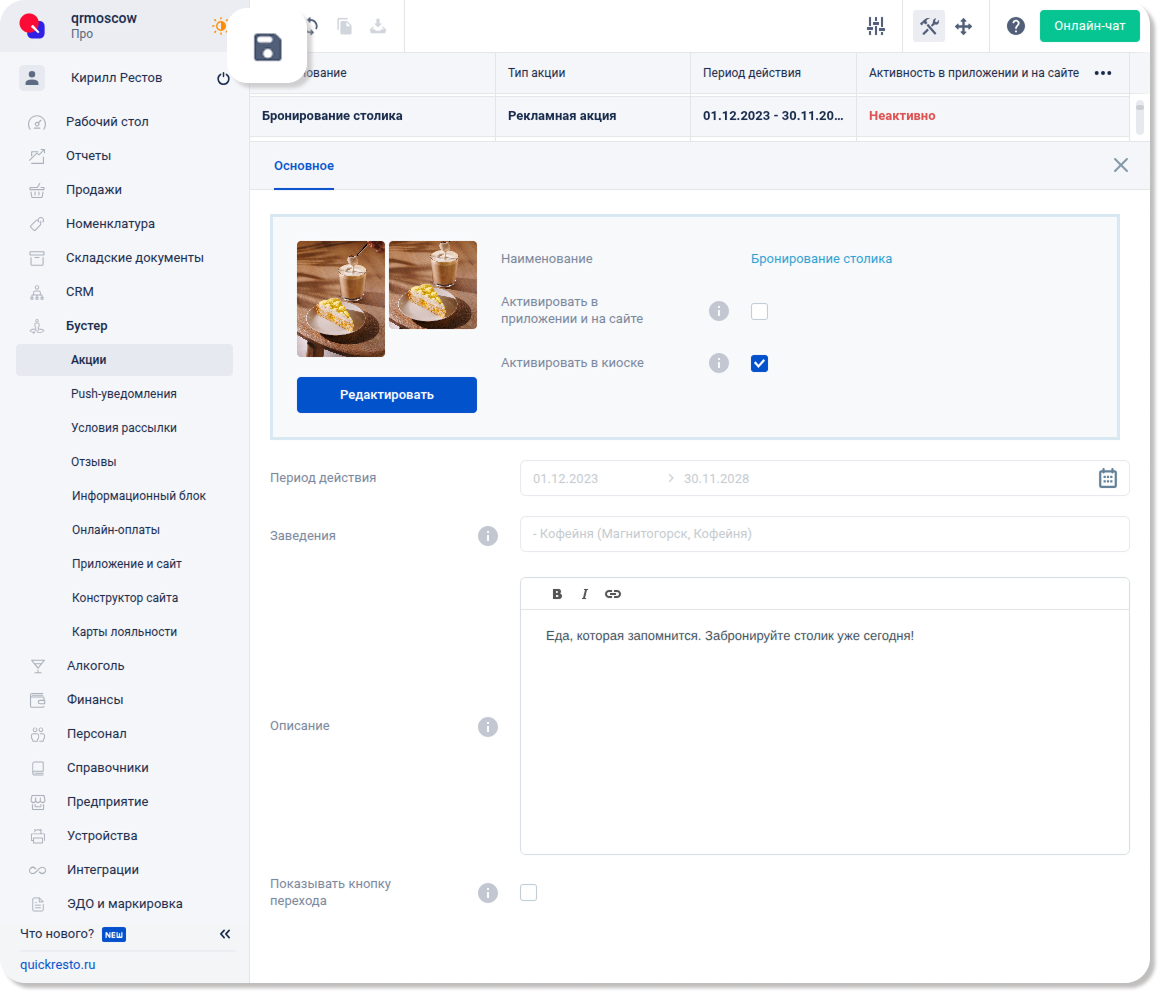
Task: Open Push-уведомления in the sidebar
Action: click(124, 394)
